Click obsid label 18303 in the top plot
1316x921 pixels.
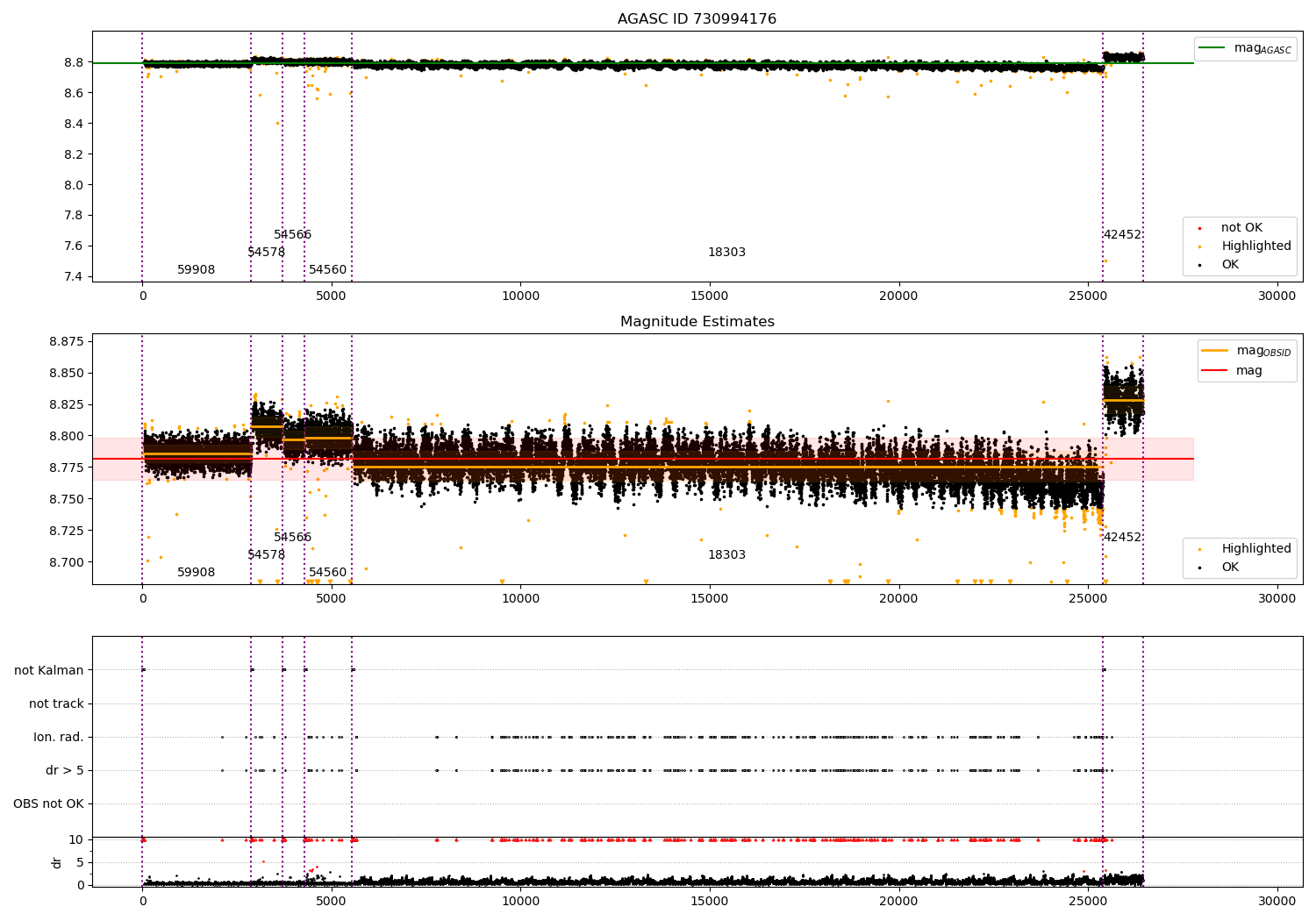click(726, 253)
